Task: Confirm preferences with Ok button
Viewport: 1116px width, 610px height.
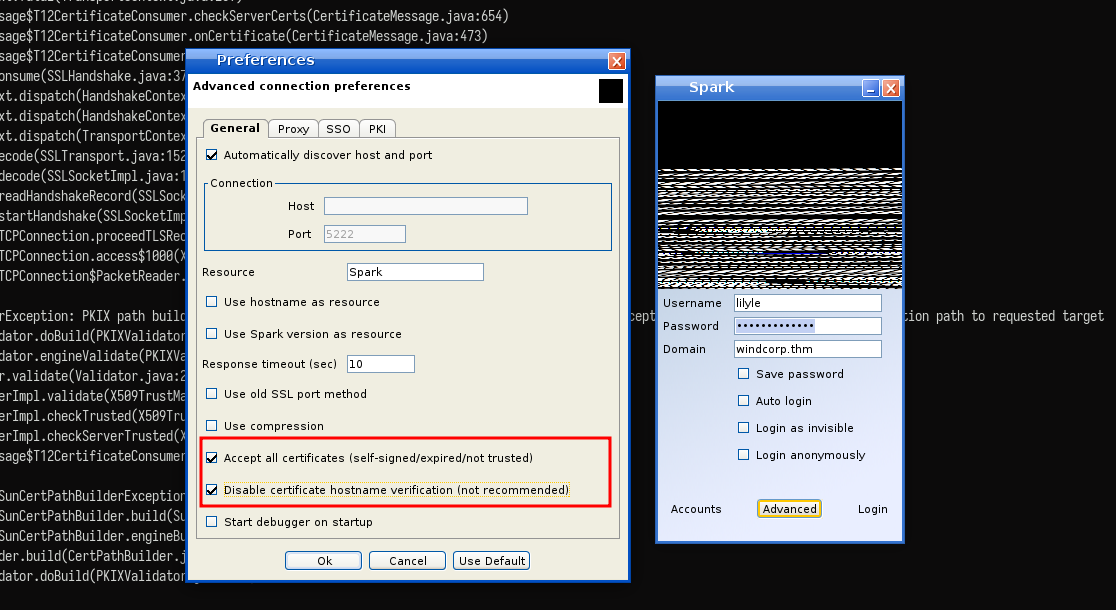Action: (x=324, y=561)
